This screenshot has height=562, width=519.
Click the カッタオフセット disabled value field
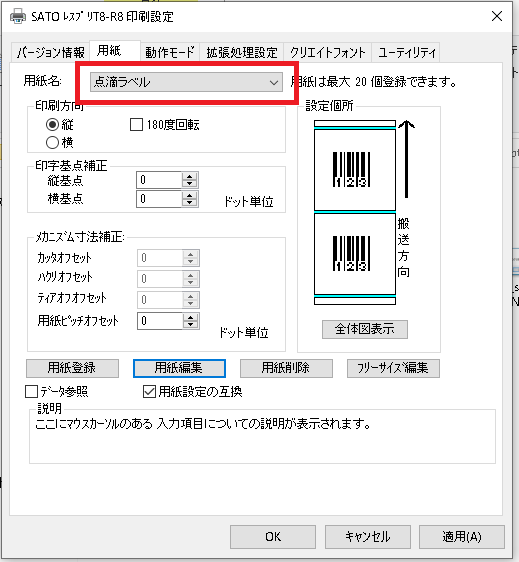point(160,258)
